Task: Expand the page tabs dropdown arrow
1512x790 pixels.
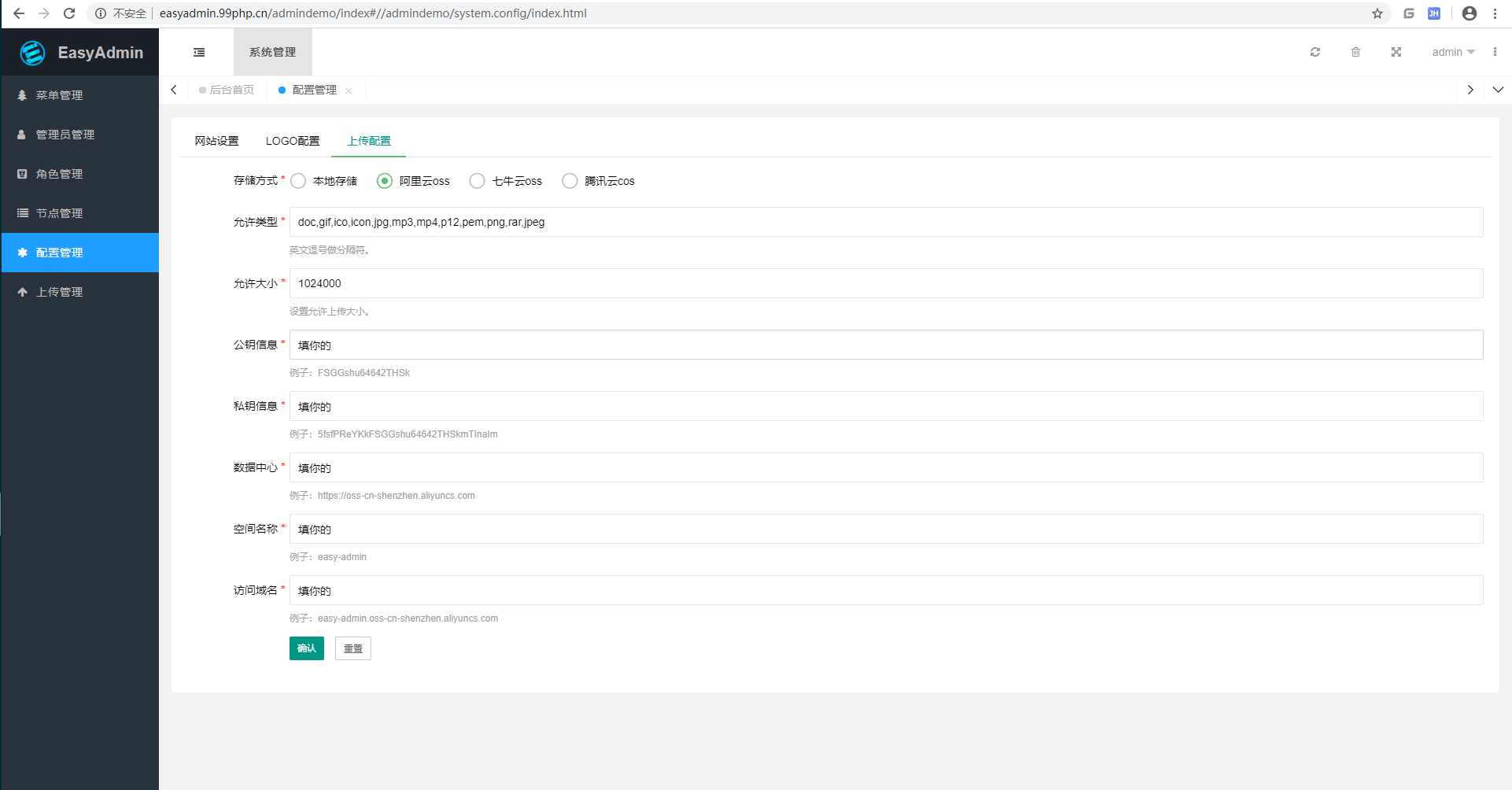Action: (1498, 90)
